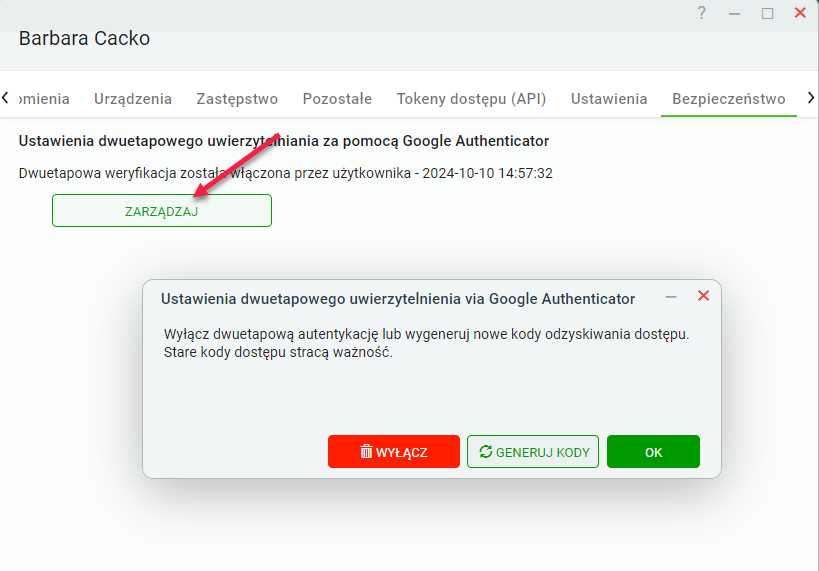
Task: Switch to the Zastępstwo tab
Action: point(237,99)
